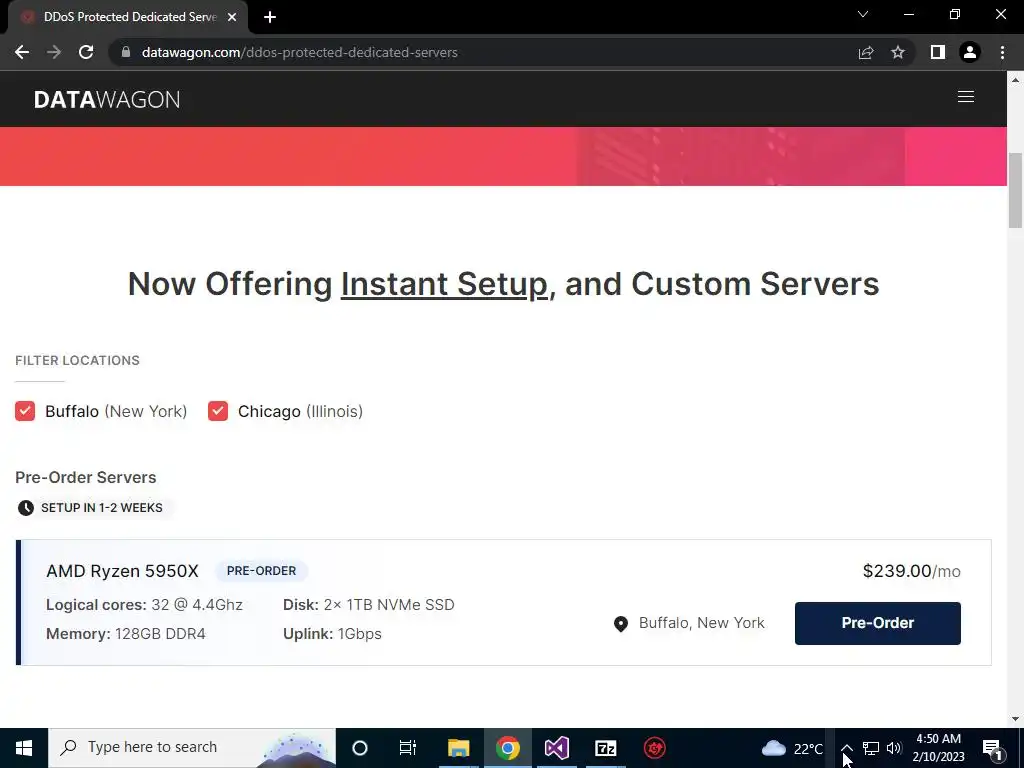The height and width of the screenshot is (768, 1024).
Task: Click the page vertical scrollbar thumb
Action: click(x=1015, y=191)
